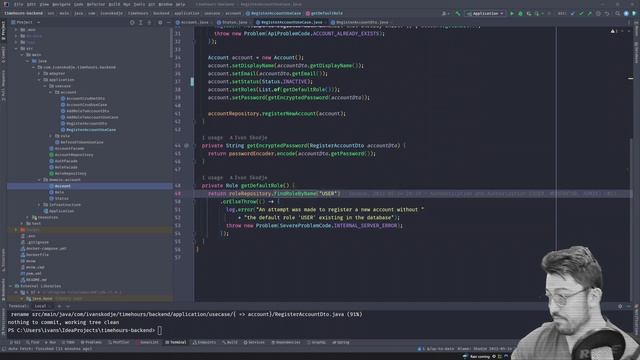The width and height of the screenshot is (640, 360).
Task: Open terminal tabs dropdown arrow
Action: [x=68, y=306]
